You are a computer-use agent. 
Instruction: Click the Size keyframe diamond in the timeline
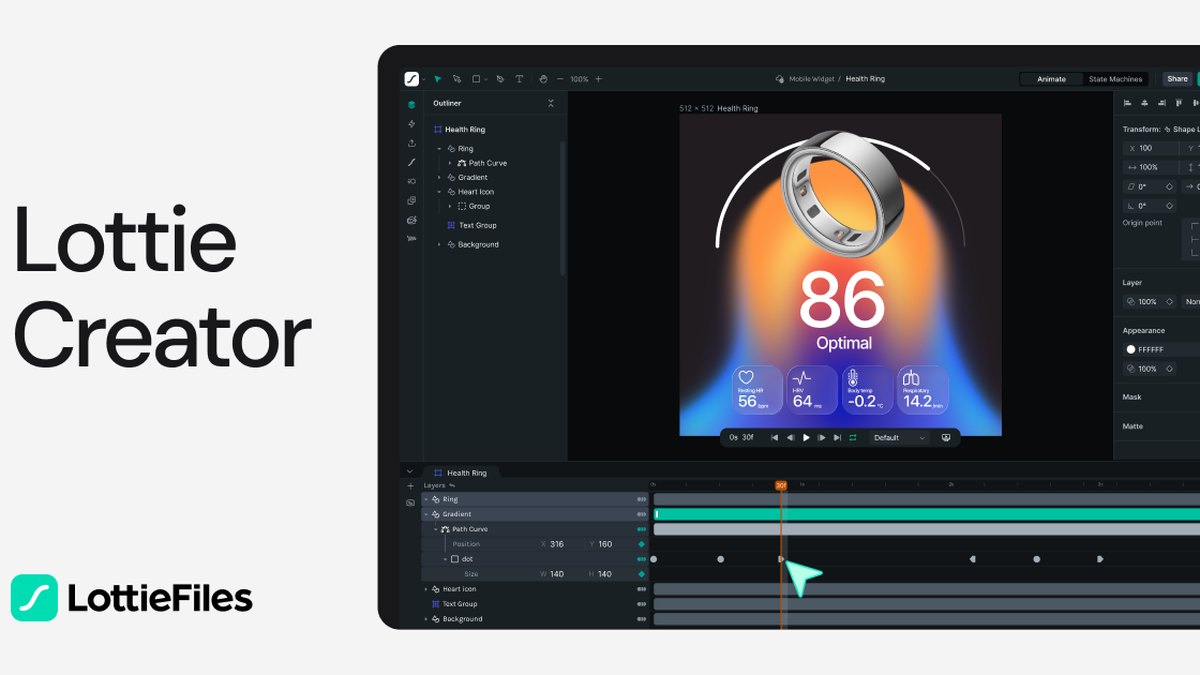point(642,574)
